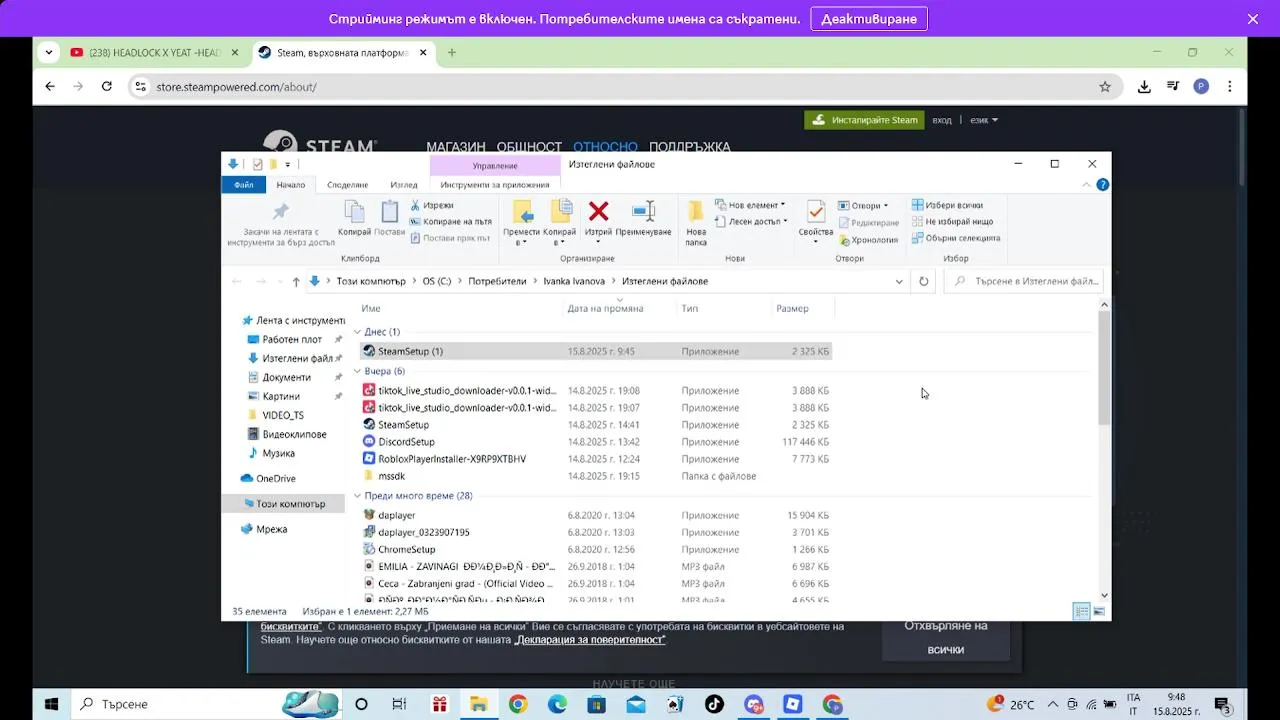Collapse the Днес (1) group
The width and height of the screenshot is (1280, 720).
coord(357,332)
